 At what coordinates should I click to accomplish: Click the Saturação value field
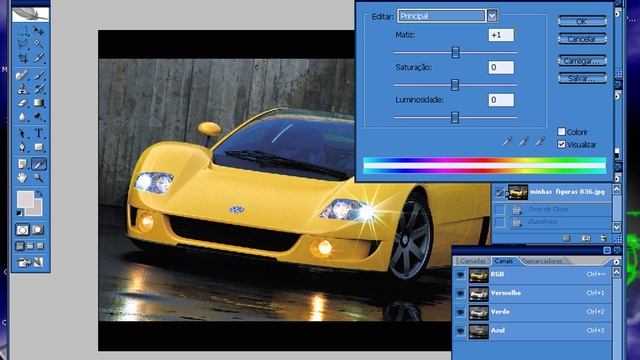click(501, 67)
